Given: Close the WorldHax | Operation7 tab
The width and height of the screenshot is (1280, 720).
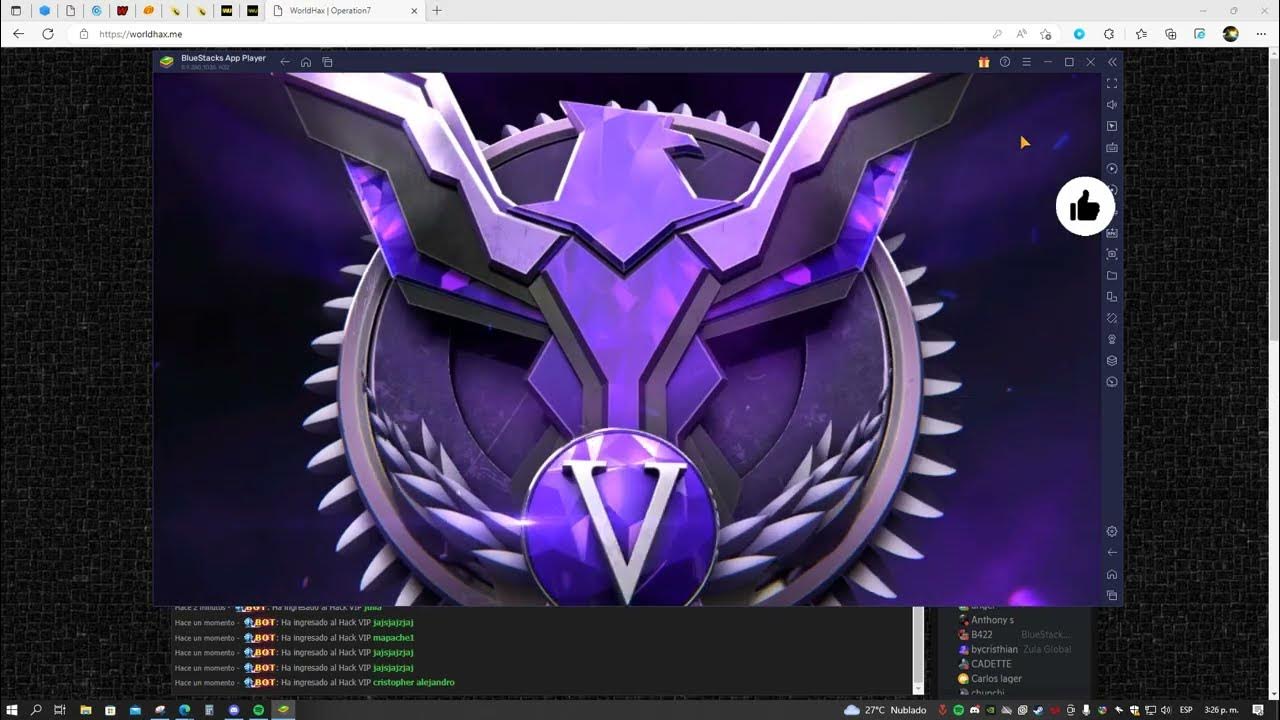Looking at the screenshot, I should pyautogui.click(x=415, y=11).
